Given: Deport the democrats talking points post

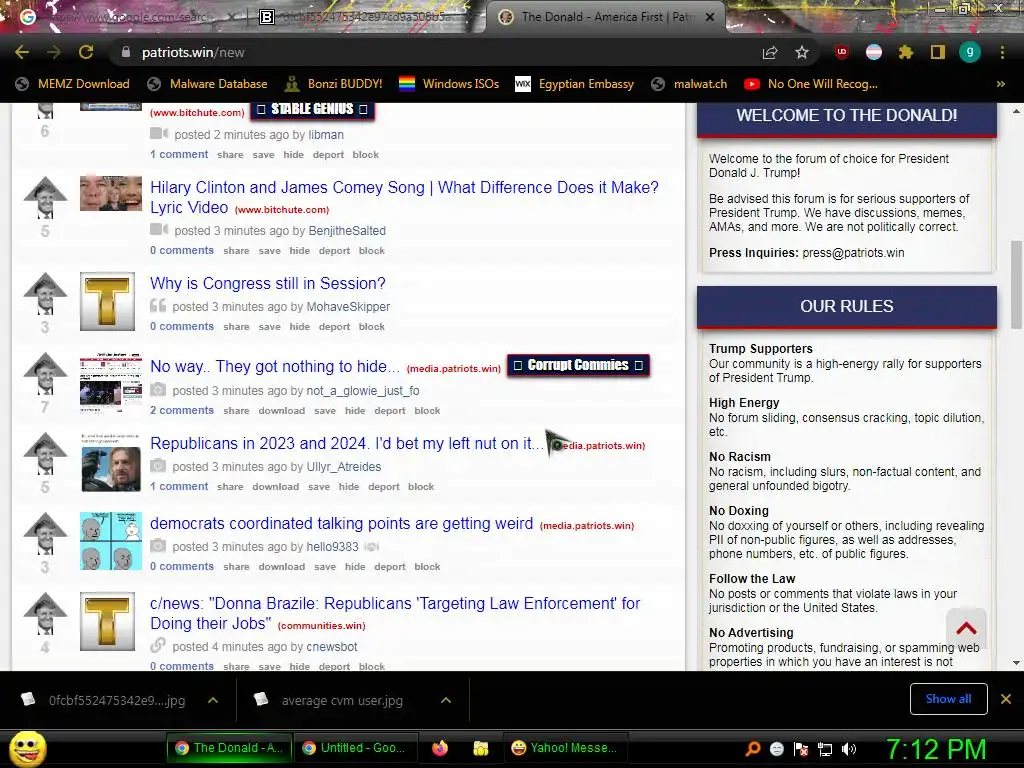Looking at the screenshot, I should (390, 567).
